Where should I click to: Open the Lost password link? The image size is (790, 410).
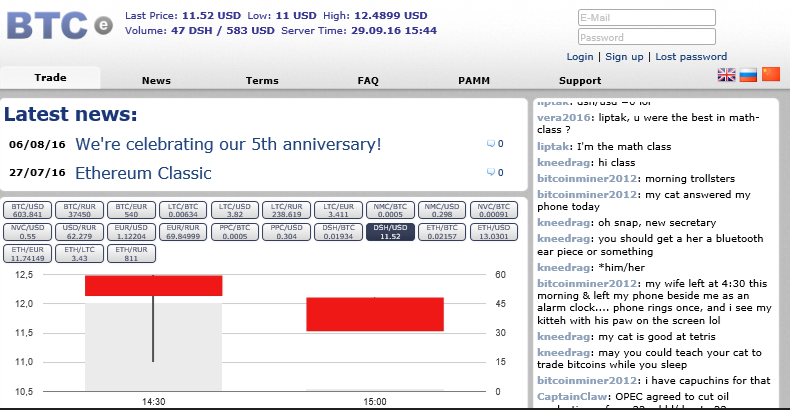pyautogui.click(x=691, y=56)
